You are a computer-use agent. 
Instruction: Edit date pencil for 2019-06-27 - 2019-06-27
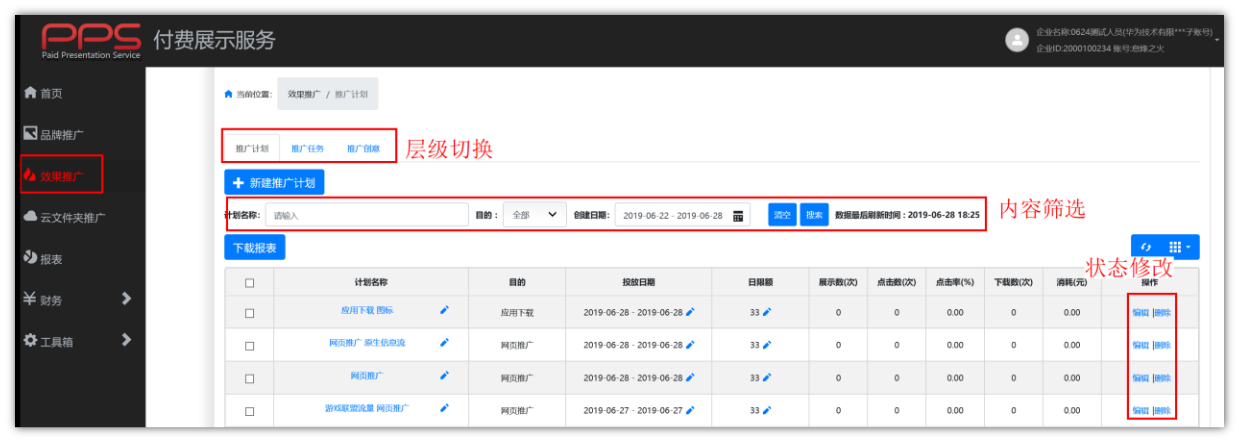690,410
